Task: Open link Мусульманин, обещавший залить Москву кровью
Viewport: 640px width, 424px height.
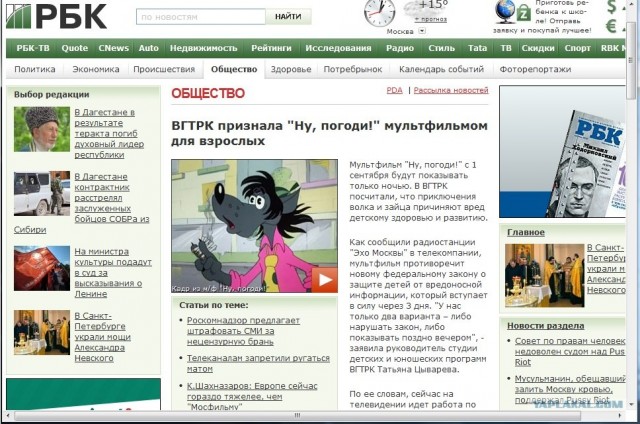Action: 570,389
